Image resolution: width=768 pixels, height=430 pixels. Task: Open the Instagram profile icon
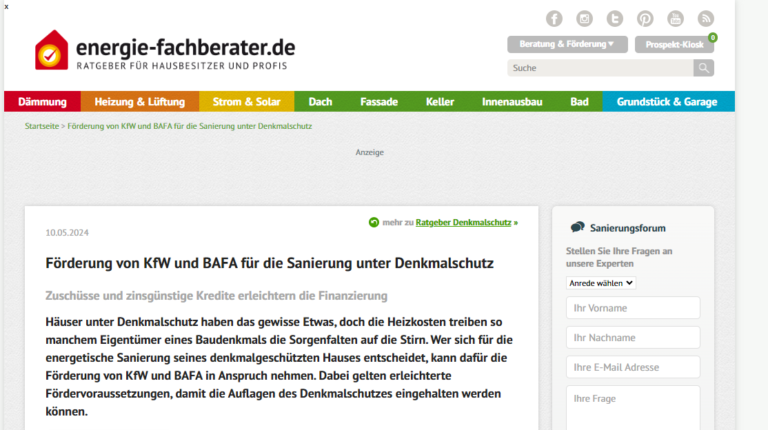pos(584,18)
